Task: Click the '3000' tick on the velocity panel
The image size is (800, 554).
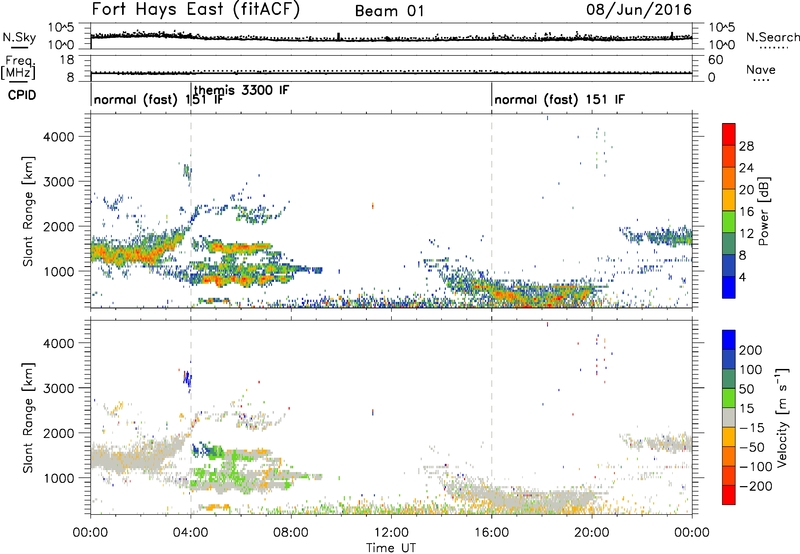Action: (x=59, y=388)
